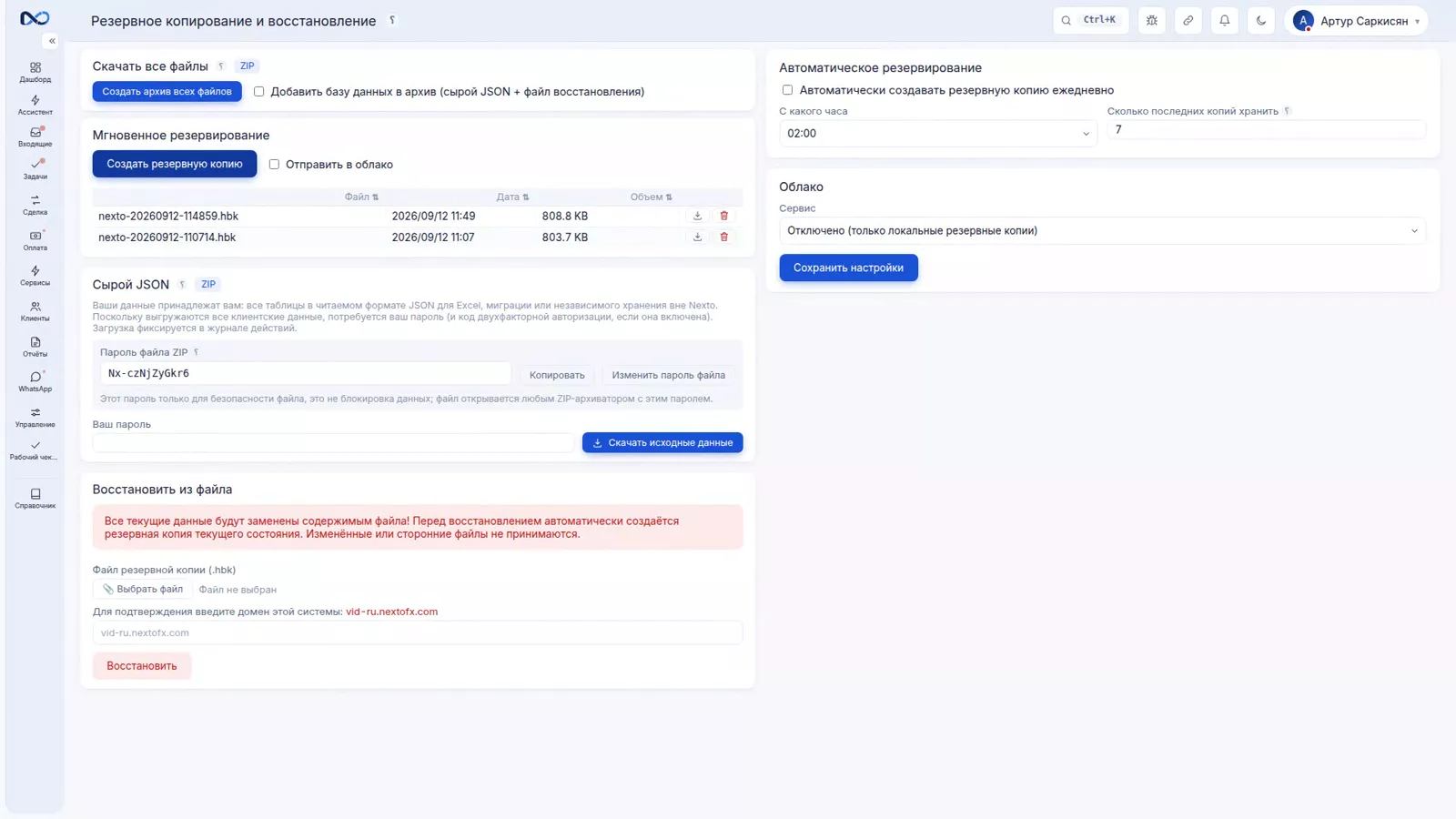Viewport: 1456px width, 819px height.
Task: Click the bug report icon
Action: [x=1152, y=20]
